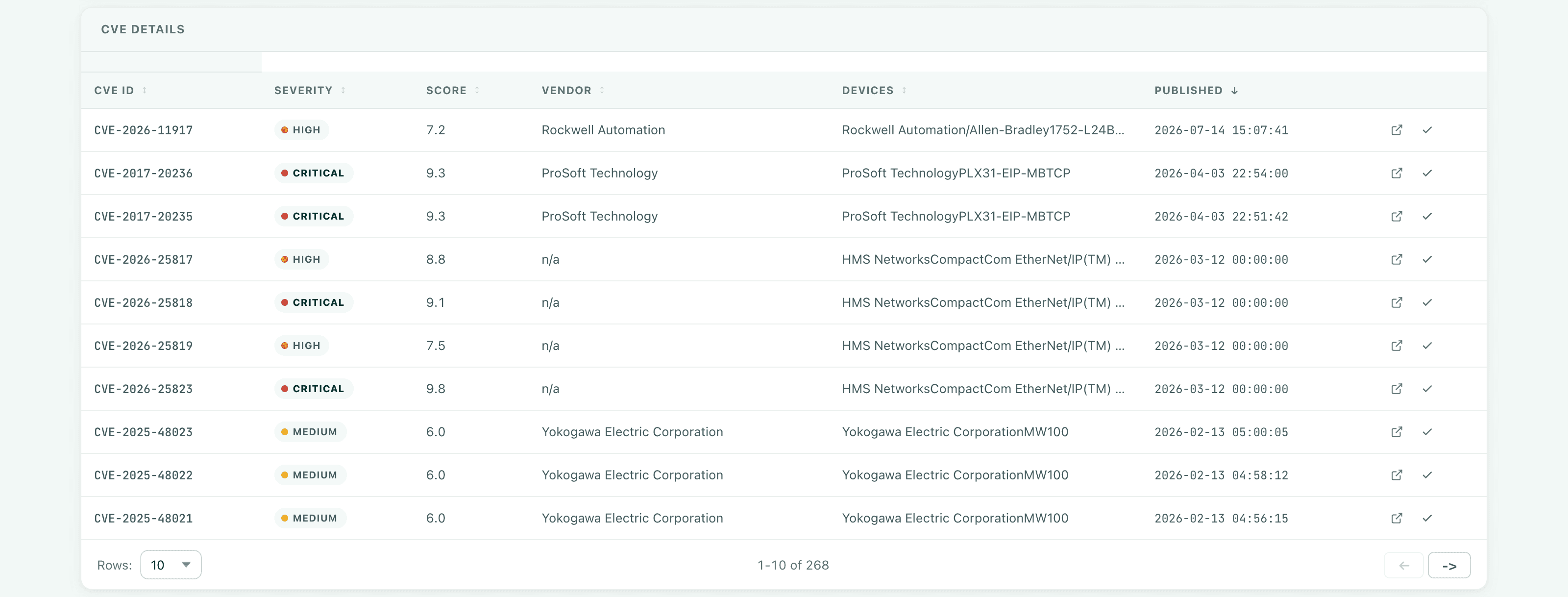Click CRITICAL badge on CVE-2026-25818 row
This screenshot has height=597, width=1568.
pos(314,302)
